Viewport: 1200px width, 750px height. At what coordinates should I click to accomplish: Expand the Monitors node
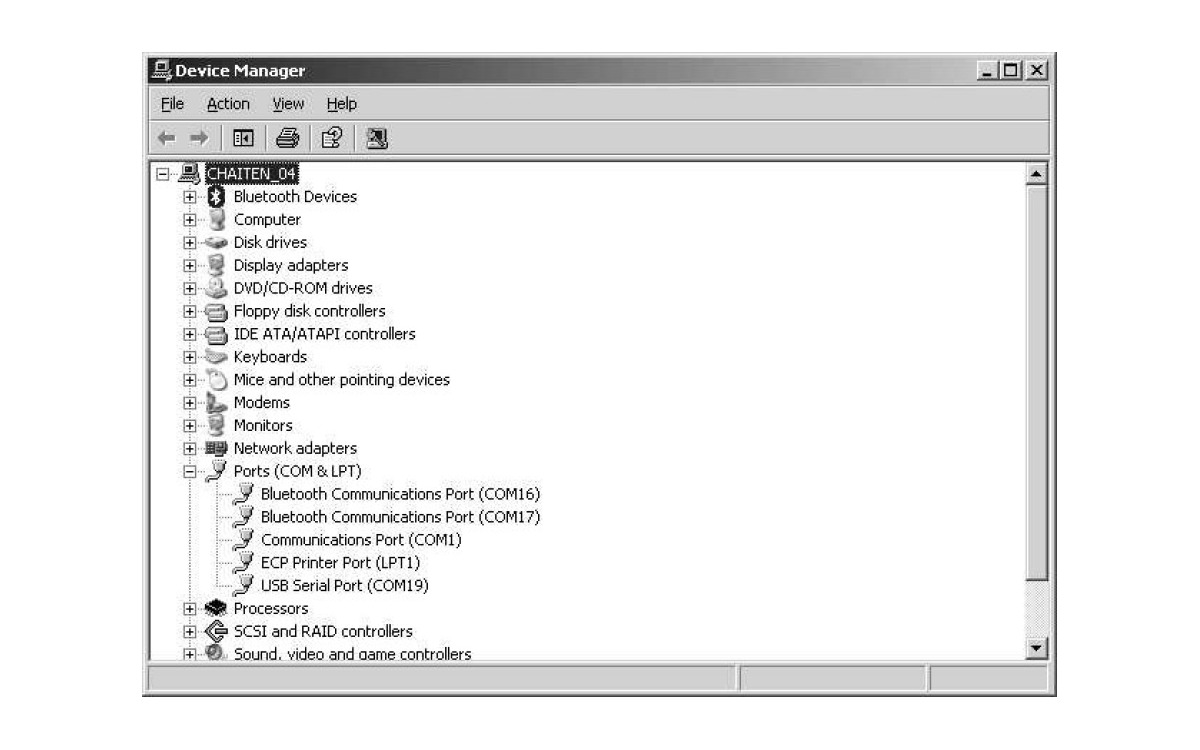(190, 426)
